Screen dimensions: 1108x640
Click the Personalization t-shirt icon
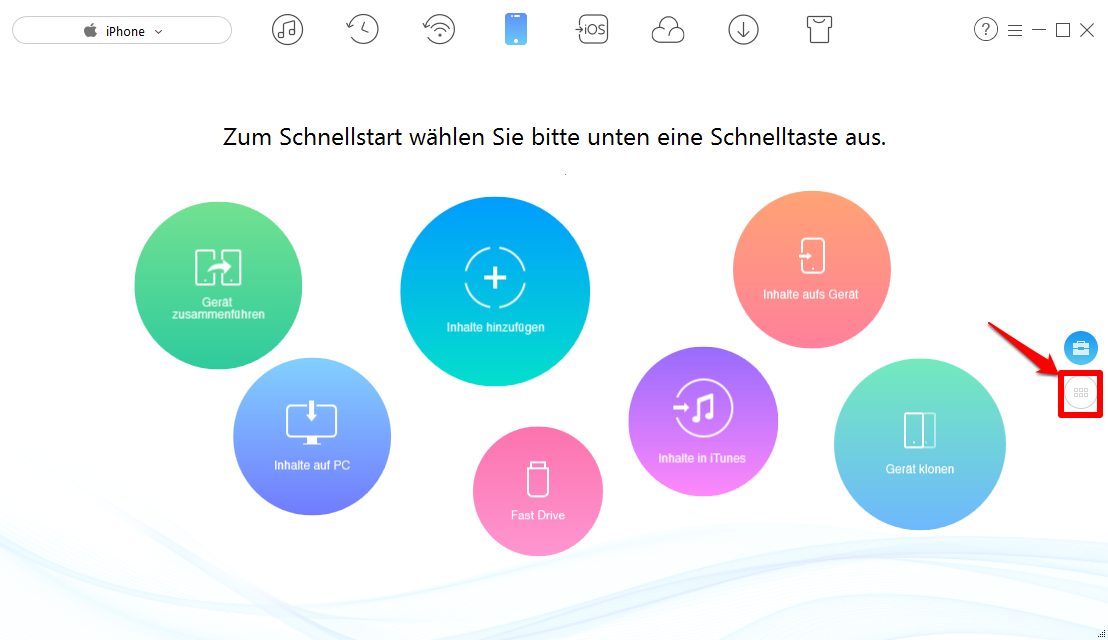point(819,29)
